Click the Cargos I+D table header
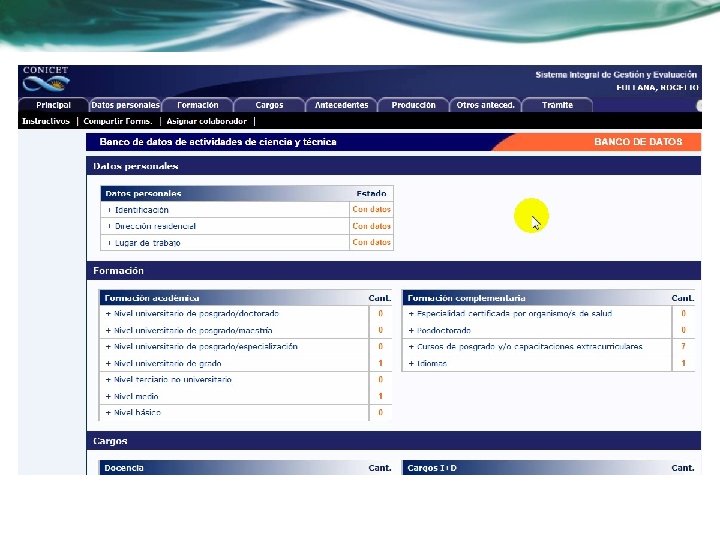 (548, 468)
